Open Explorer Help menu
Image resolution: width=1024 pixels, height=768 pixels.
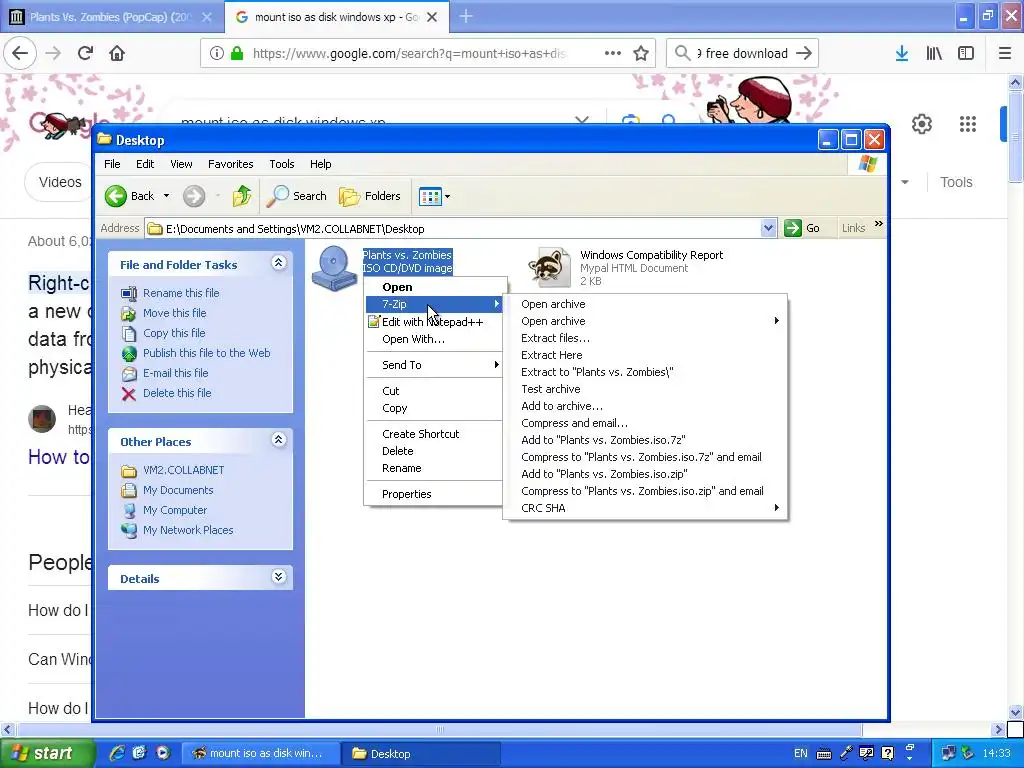(320, 164)
